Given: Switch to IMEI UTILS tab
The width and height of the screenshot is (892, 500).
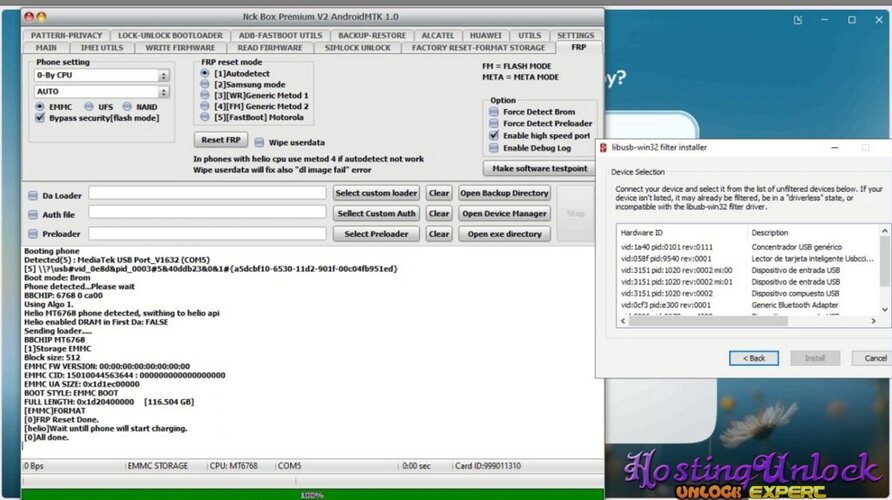Looking at the screenshot, I should pos(102,48).
